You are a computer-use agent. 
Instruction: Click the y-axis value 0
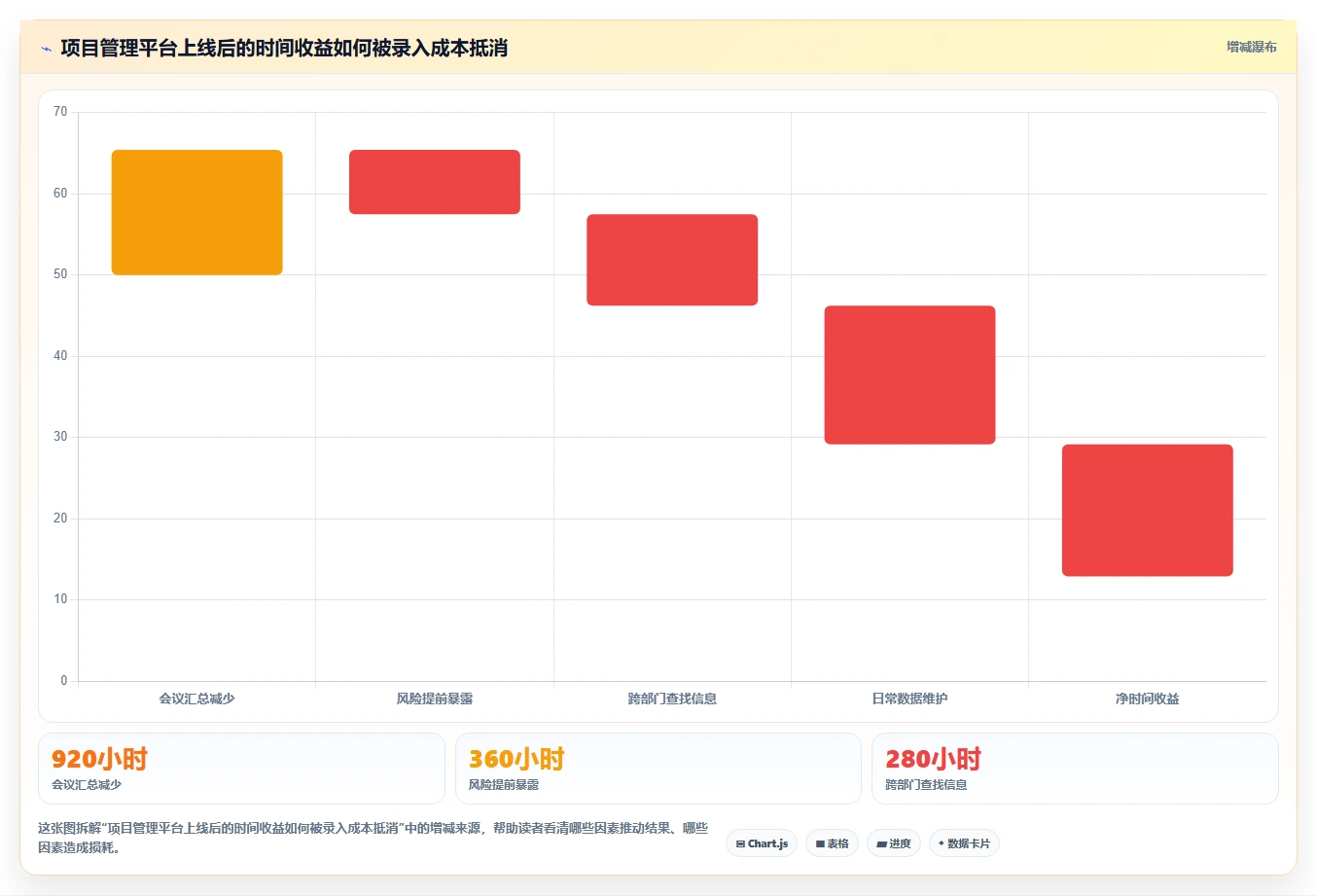[x=64, y=681]
